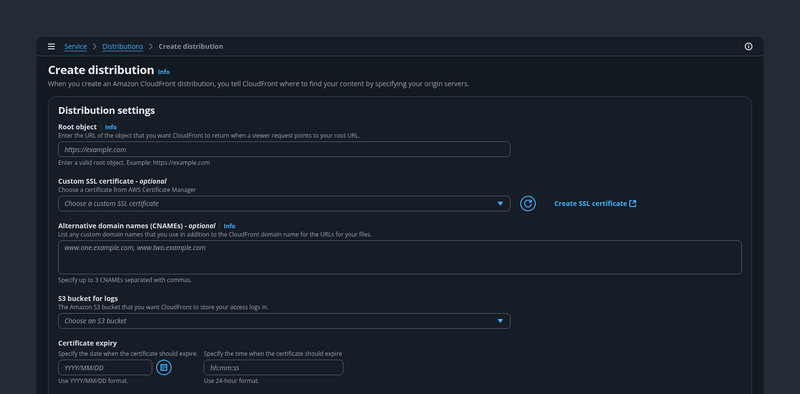Show Info for Root object
Image resolution: width=800 pixels, height=394 pixels.
click(x=111, y=127)
